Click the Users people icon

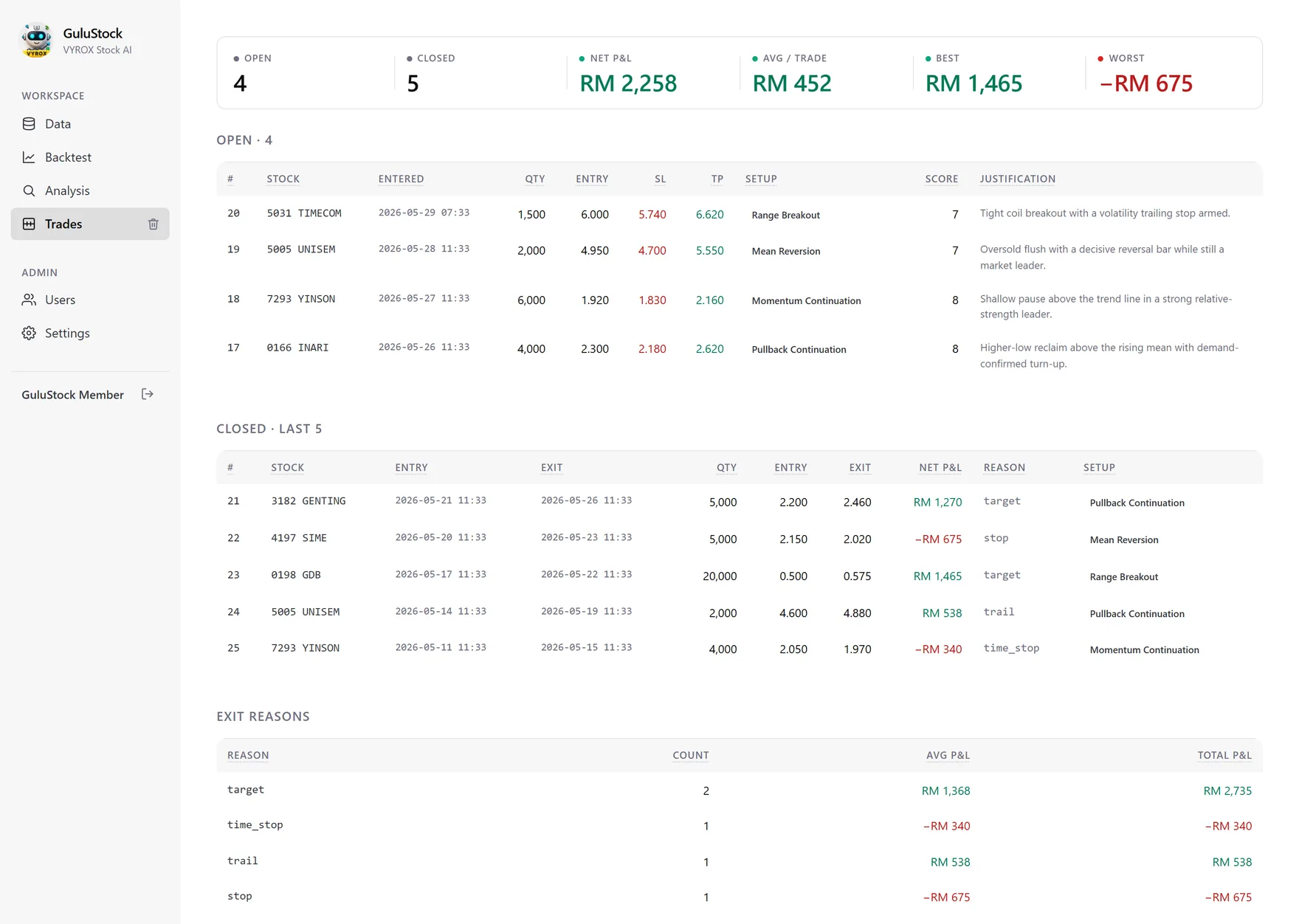click(29, 300)
